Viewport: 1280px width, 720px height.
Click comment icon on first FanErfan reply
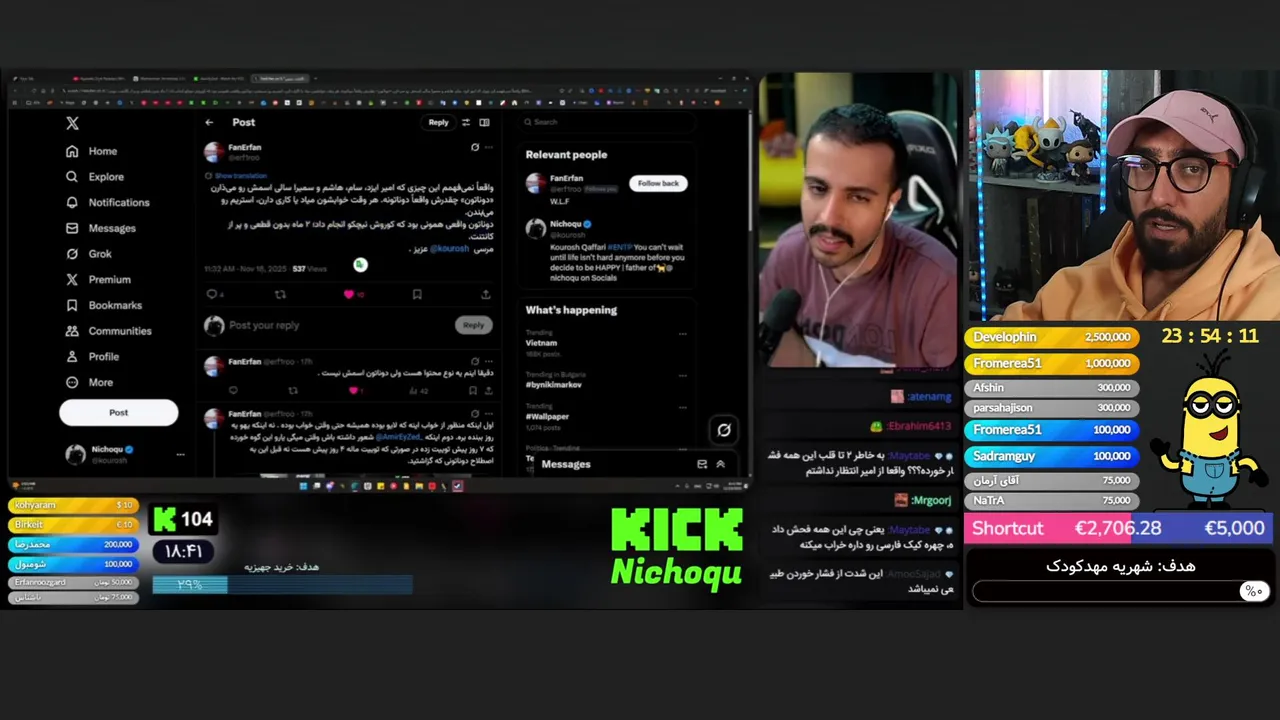click(x=233, y=390)
